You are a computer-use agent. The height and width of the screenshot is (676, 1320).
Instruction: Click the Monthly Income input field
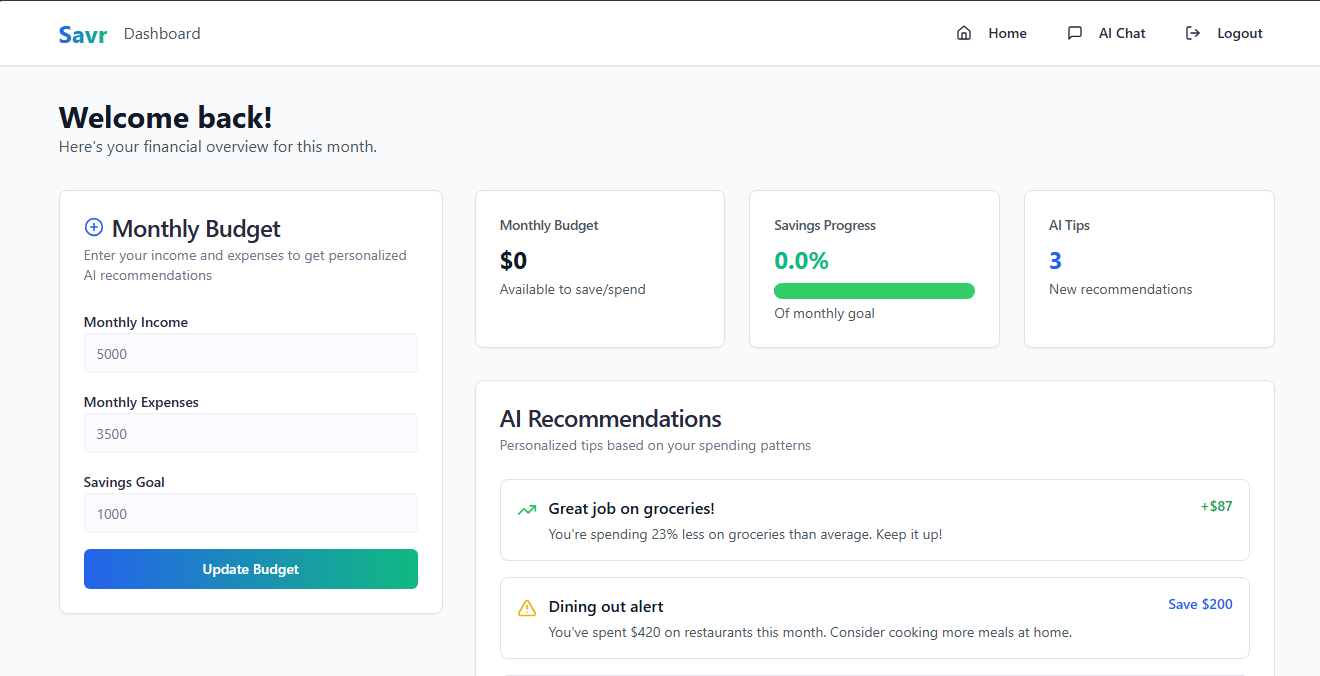point(250,353)
